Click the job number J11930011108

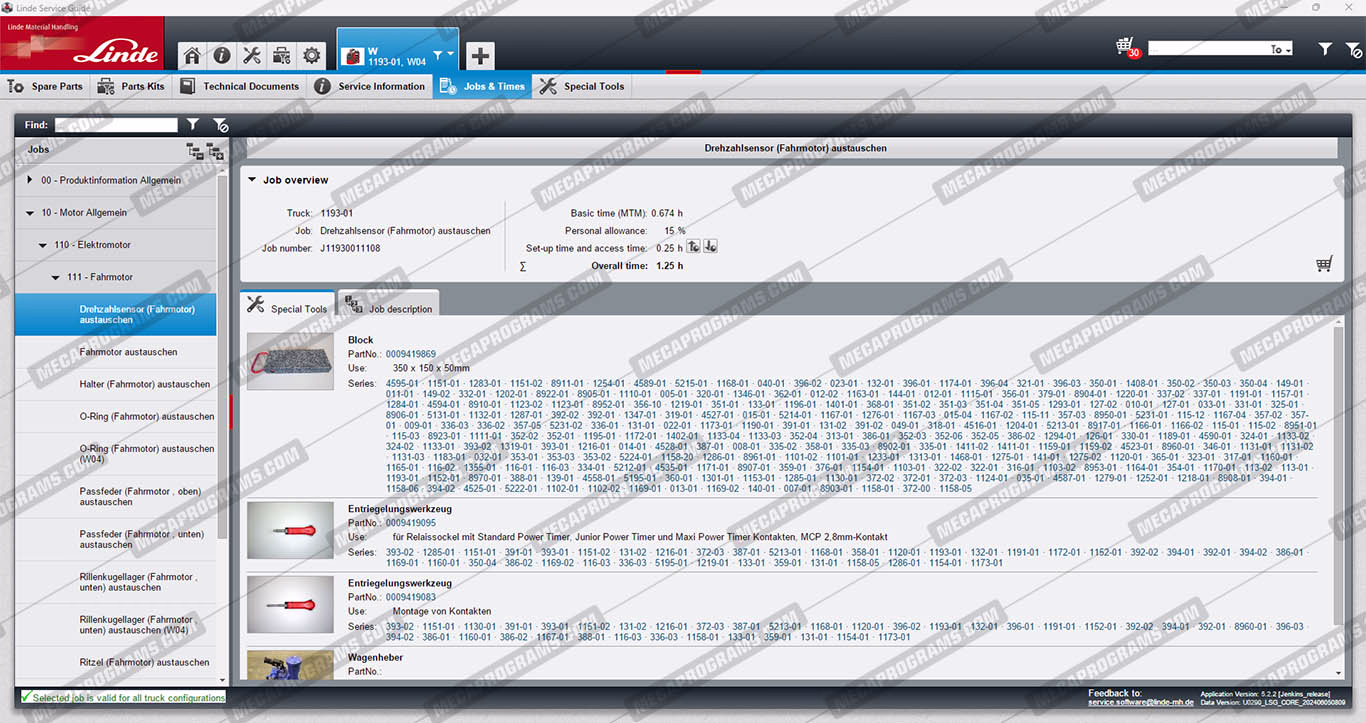(x=350, y=248)
